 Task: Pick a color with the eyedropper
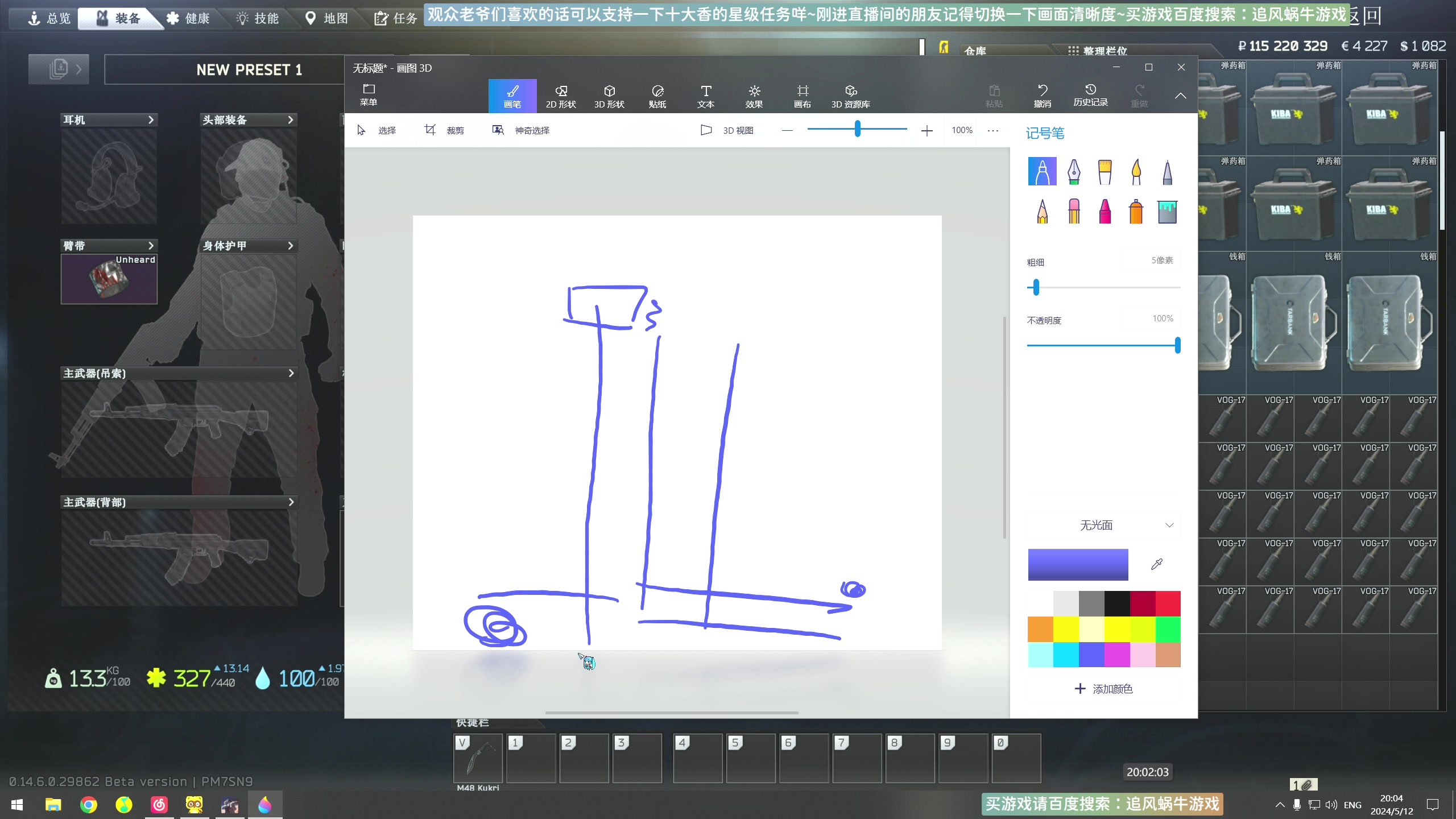click(1157, 564)
